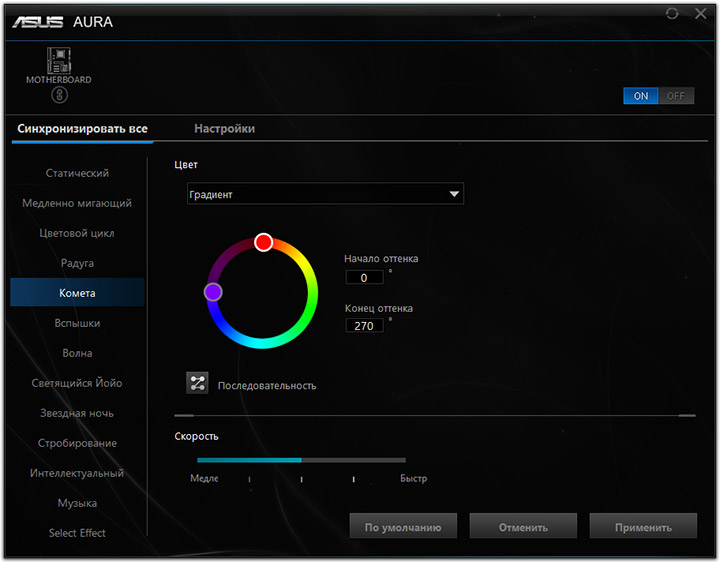Select Комета effect
720x562 pixels.
77,292
